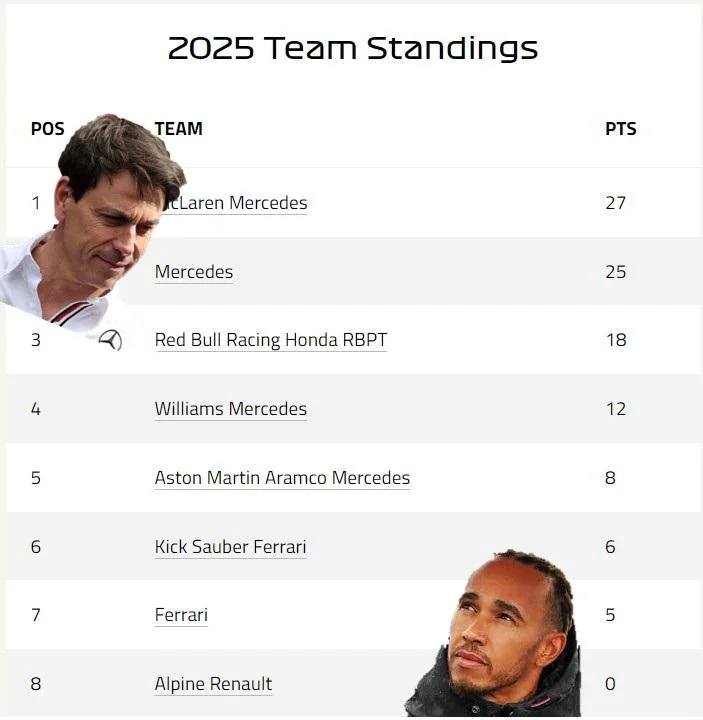
Task: Click the McLaren logo icon beside Red Bull
Action: pyautogui.click(x=110, y=340)
